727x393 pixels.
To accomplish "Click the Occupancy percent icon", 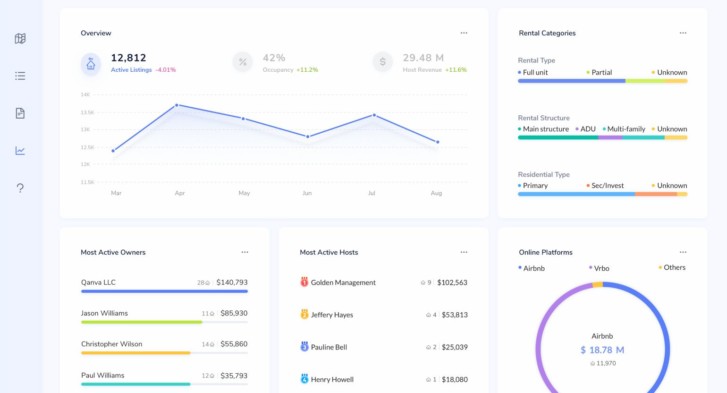I will tap(242, 62).
